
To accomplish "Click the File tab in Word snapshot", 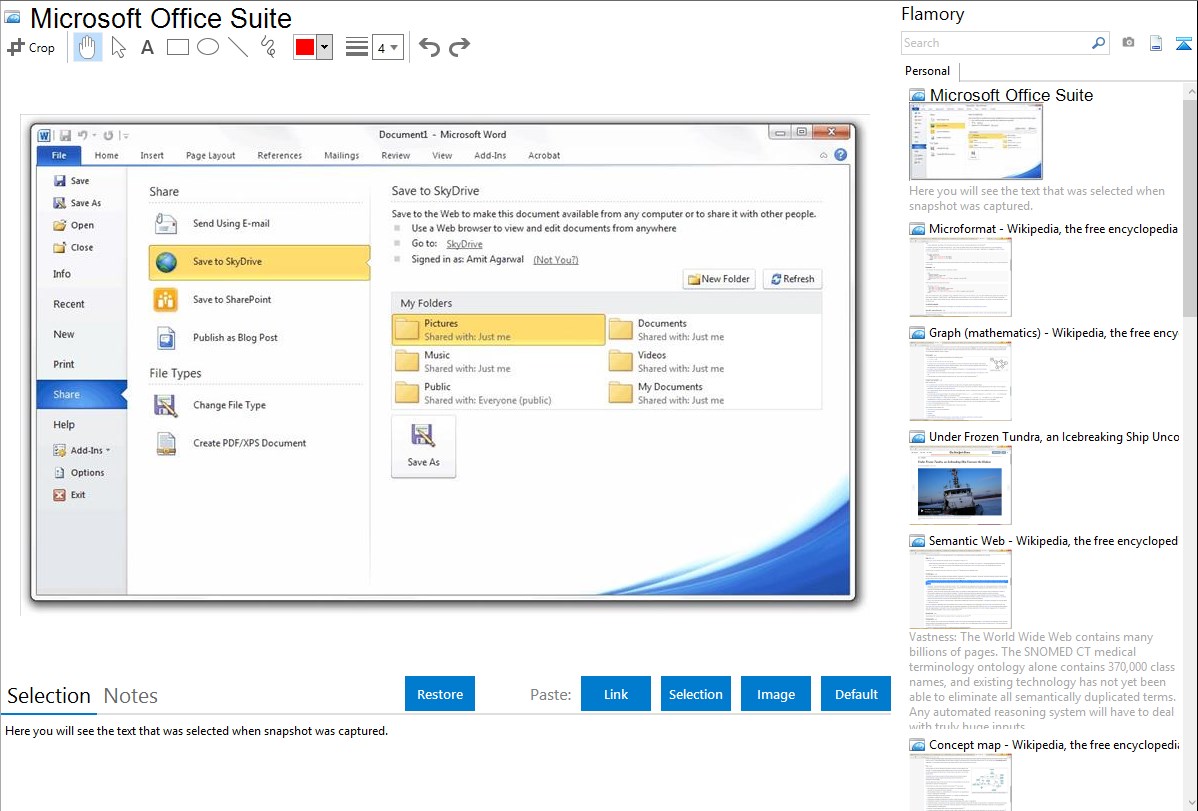I will (x=59, y=155).
